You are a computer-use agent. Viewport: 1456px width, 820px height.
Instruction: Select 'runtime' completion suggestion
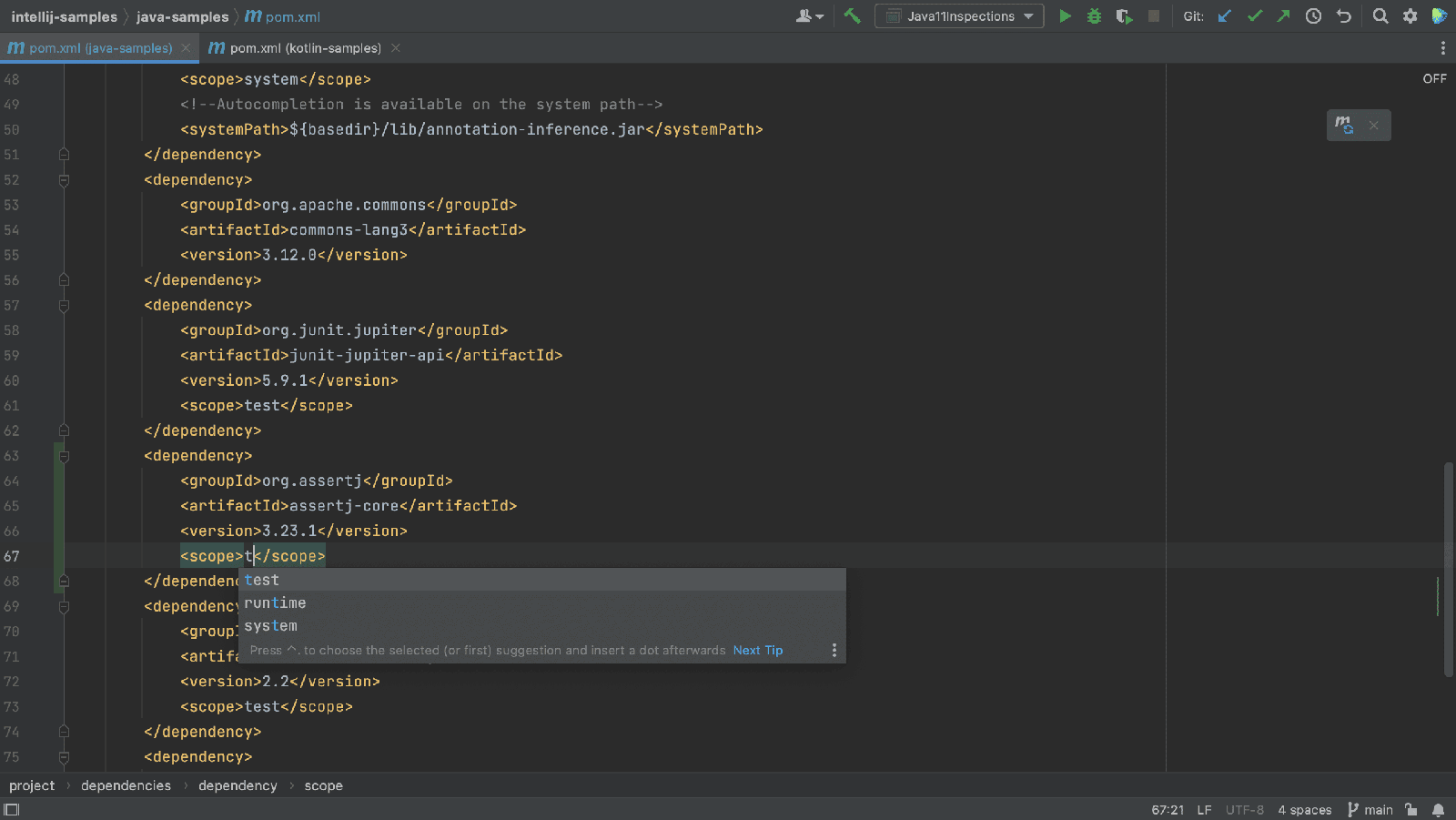click(x=542, y=602)
